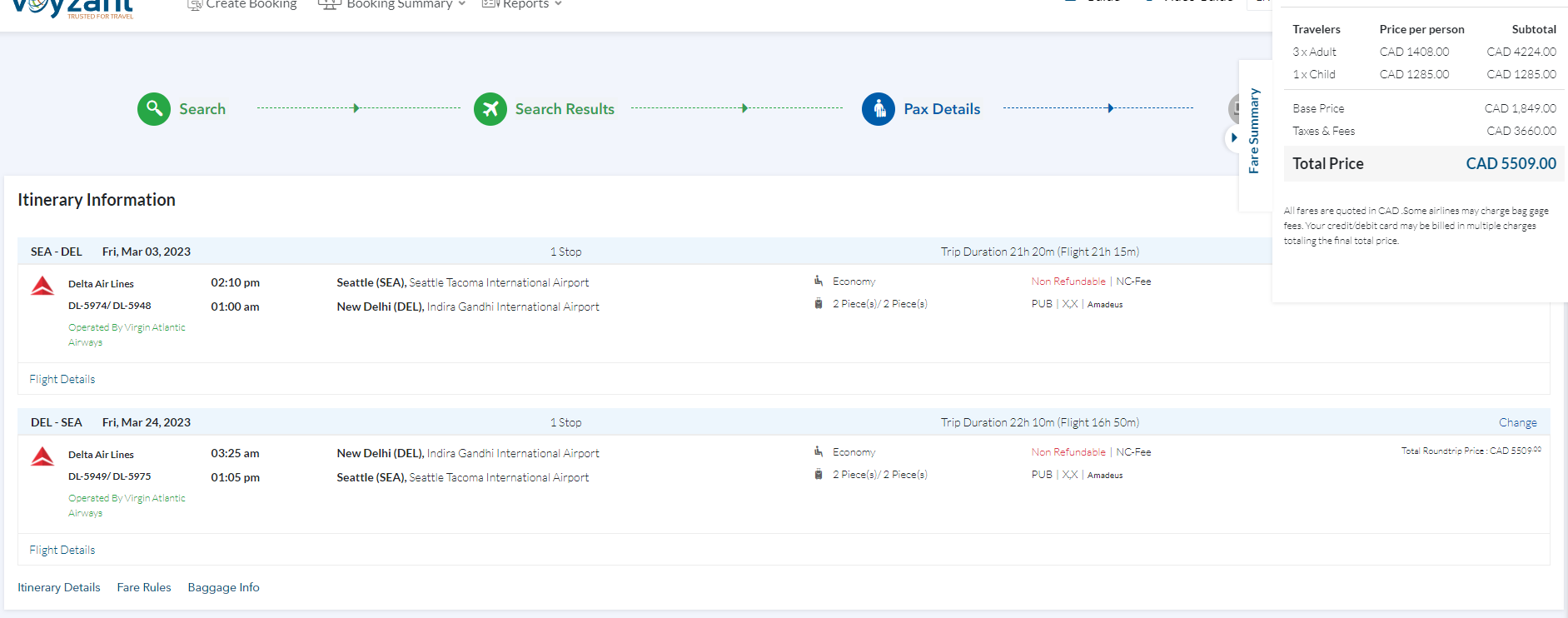Open the Booking Summary dropdown menu
The width and height of the screenshot is (1568, 618).
[x=391, y=5]
